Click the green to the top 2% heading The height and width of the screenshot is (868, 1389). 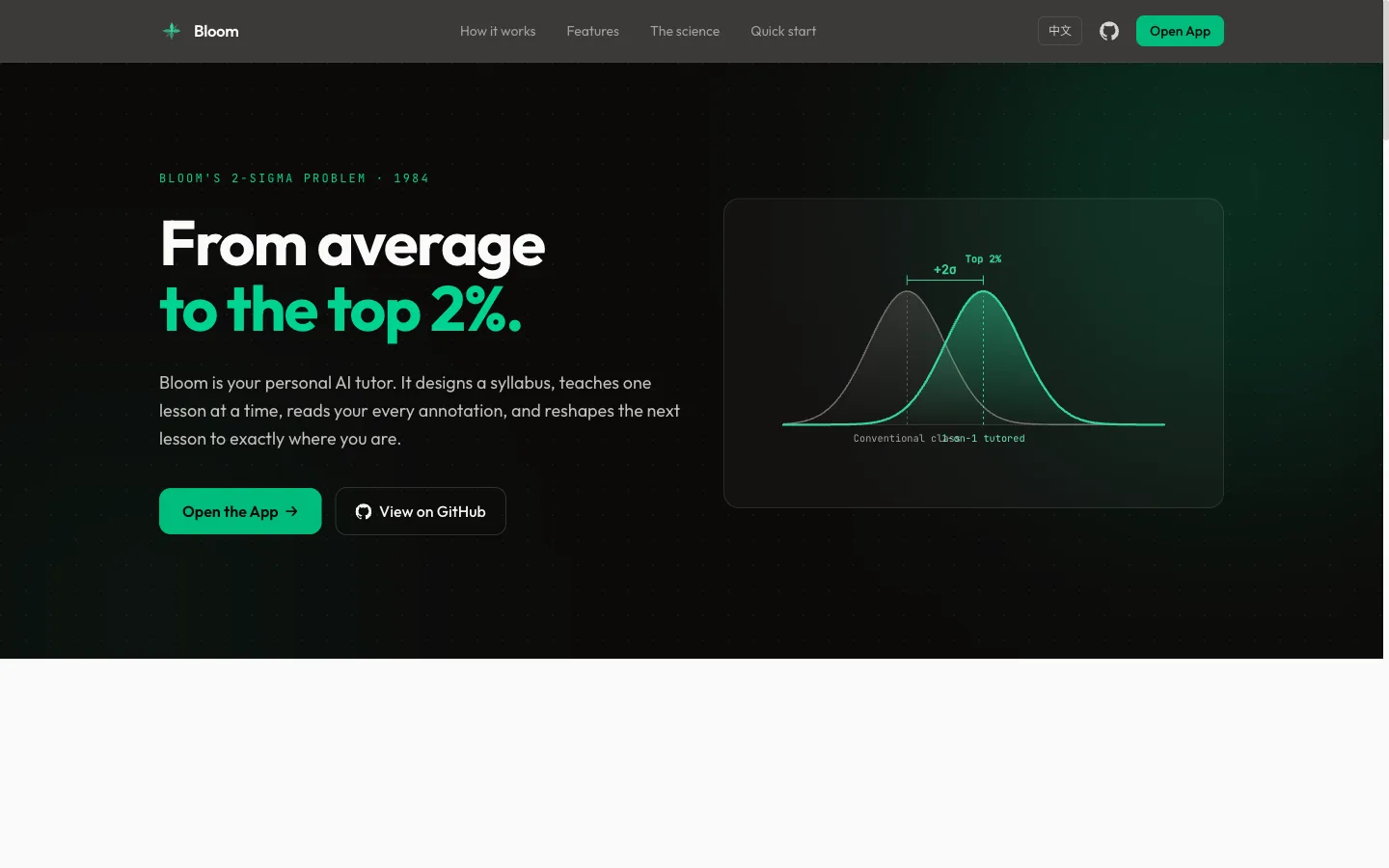pos(340,311)
